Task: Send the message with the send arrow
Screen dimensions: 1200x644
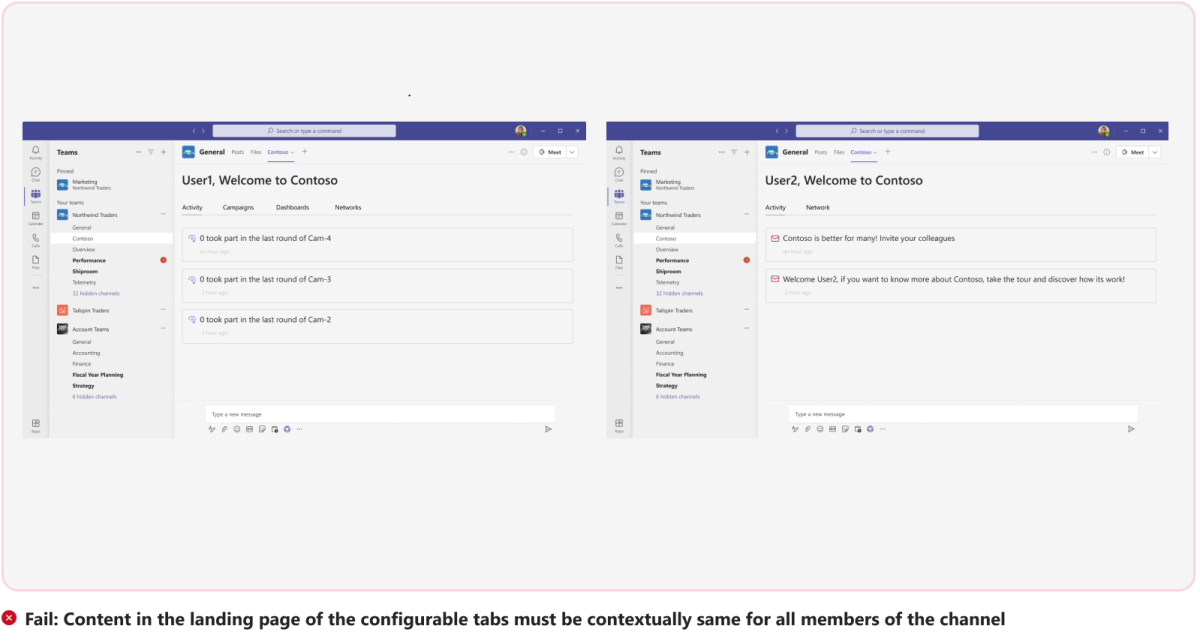Action: [548, 429]
